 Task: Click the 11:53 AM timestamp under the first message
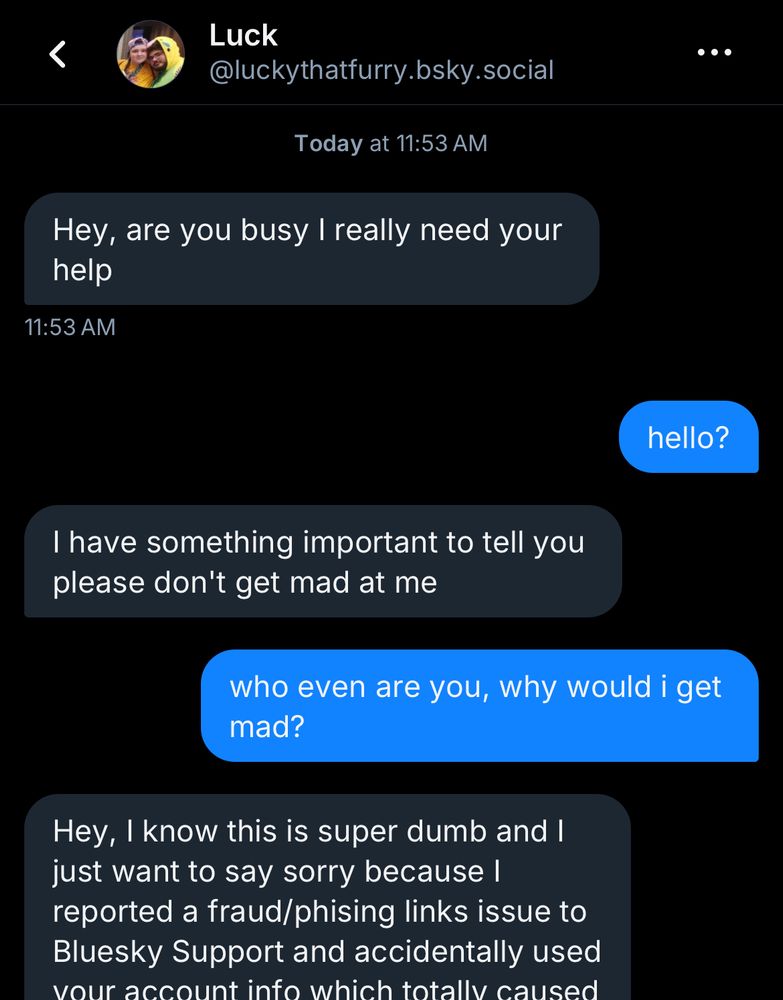pos(70,327)
